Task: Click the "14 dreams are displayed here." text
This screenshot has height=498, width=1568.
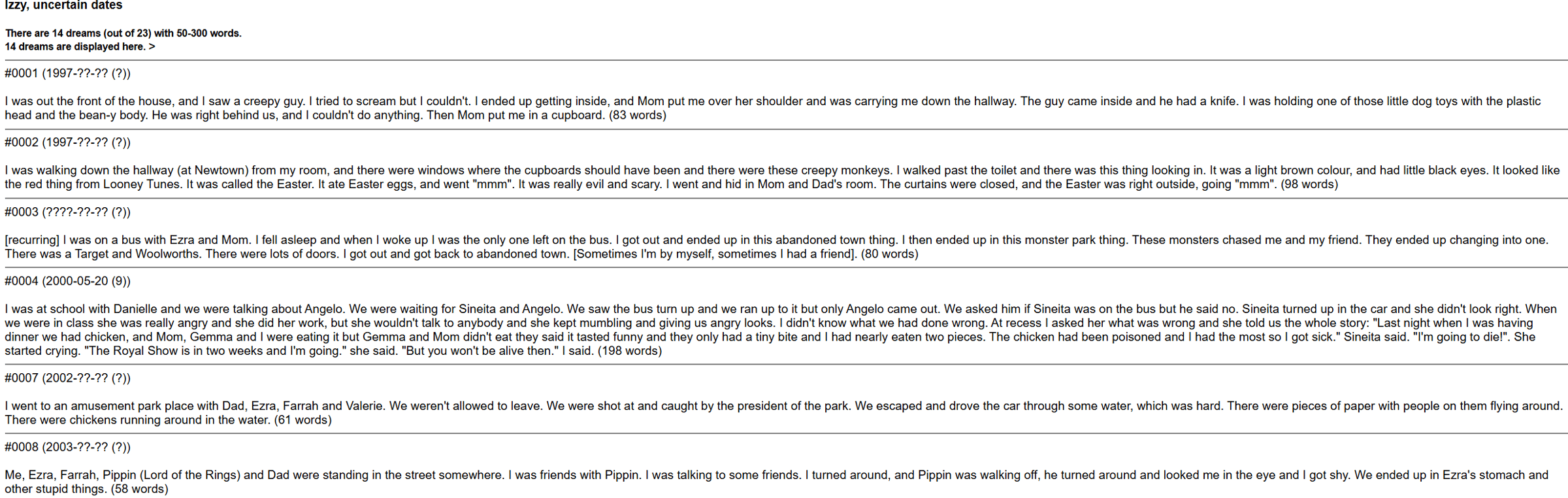Action: pos(74,47)
